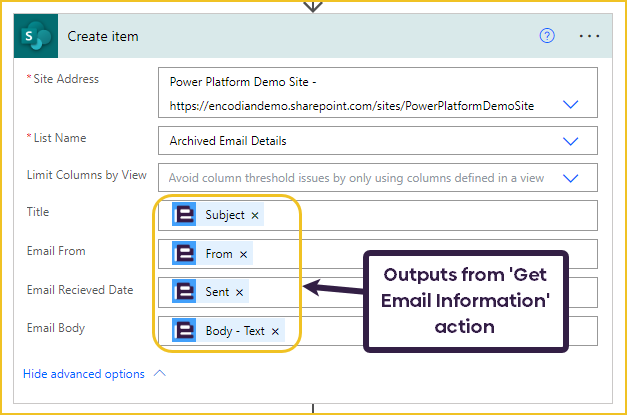
Task: Click the List Name label
Action: tap(60, 138)
